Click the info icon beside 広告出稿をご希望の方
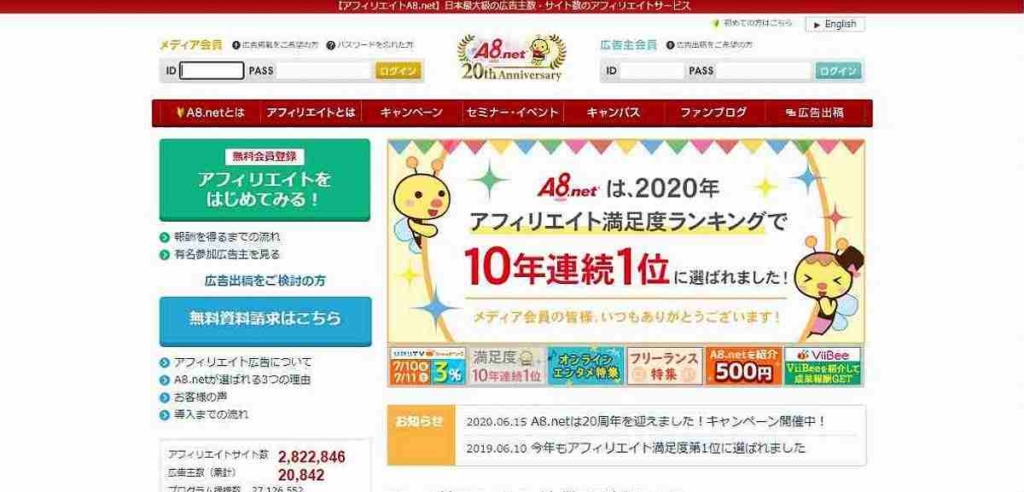Viewport: 1024px width, 492px height. point(670,45)
